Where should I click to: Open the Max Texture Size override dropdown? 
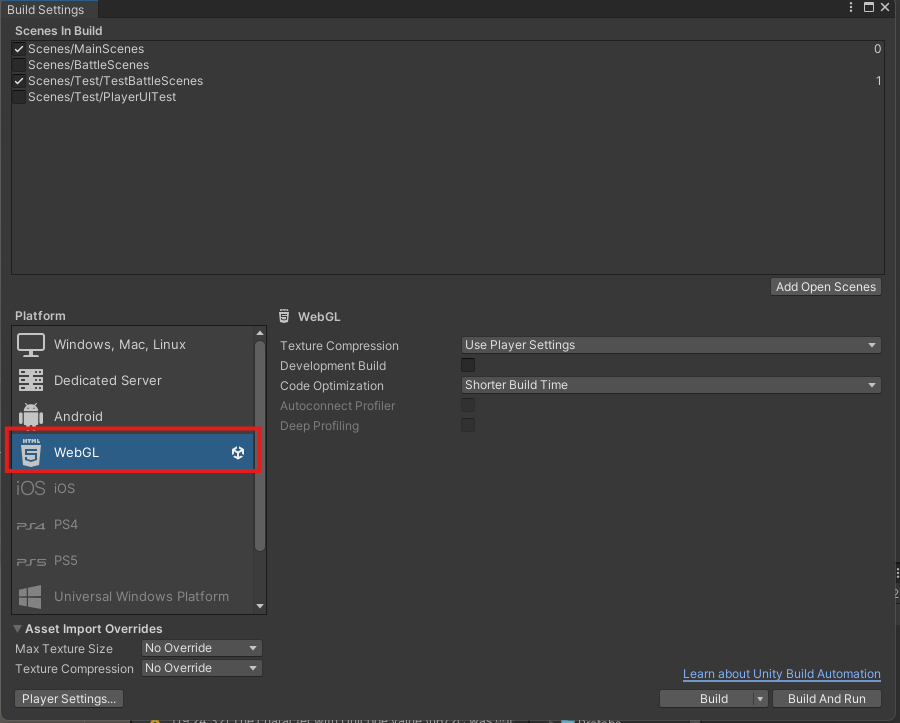click(201, 648)
